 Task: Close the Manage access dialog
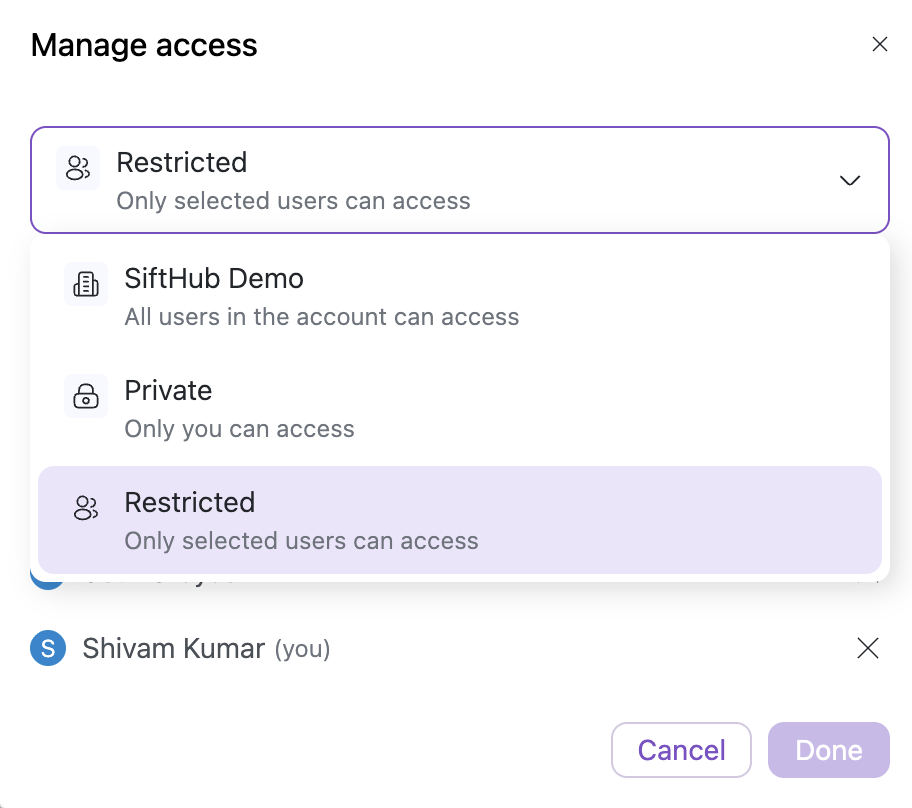[880, 44]
